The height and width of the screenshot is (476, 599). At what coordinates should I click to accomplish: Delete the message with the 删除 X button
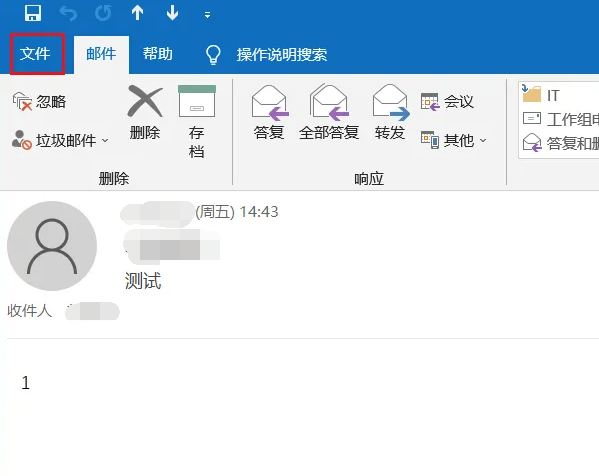point(145,113)
